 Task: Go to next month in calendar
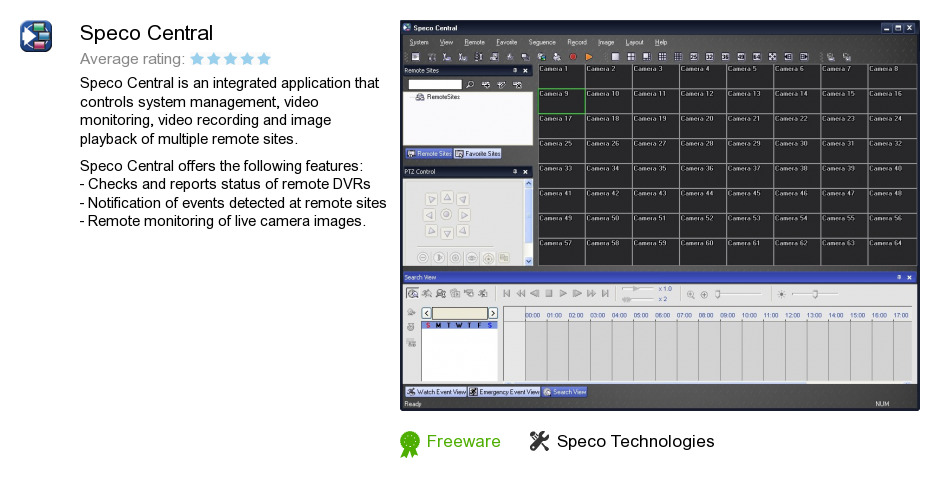coord(493,313)
